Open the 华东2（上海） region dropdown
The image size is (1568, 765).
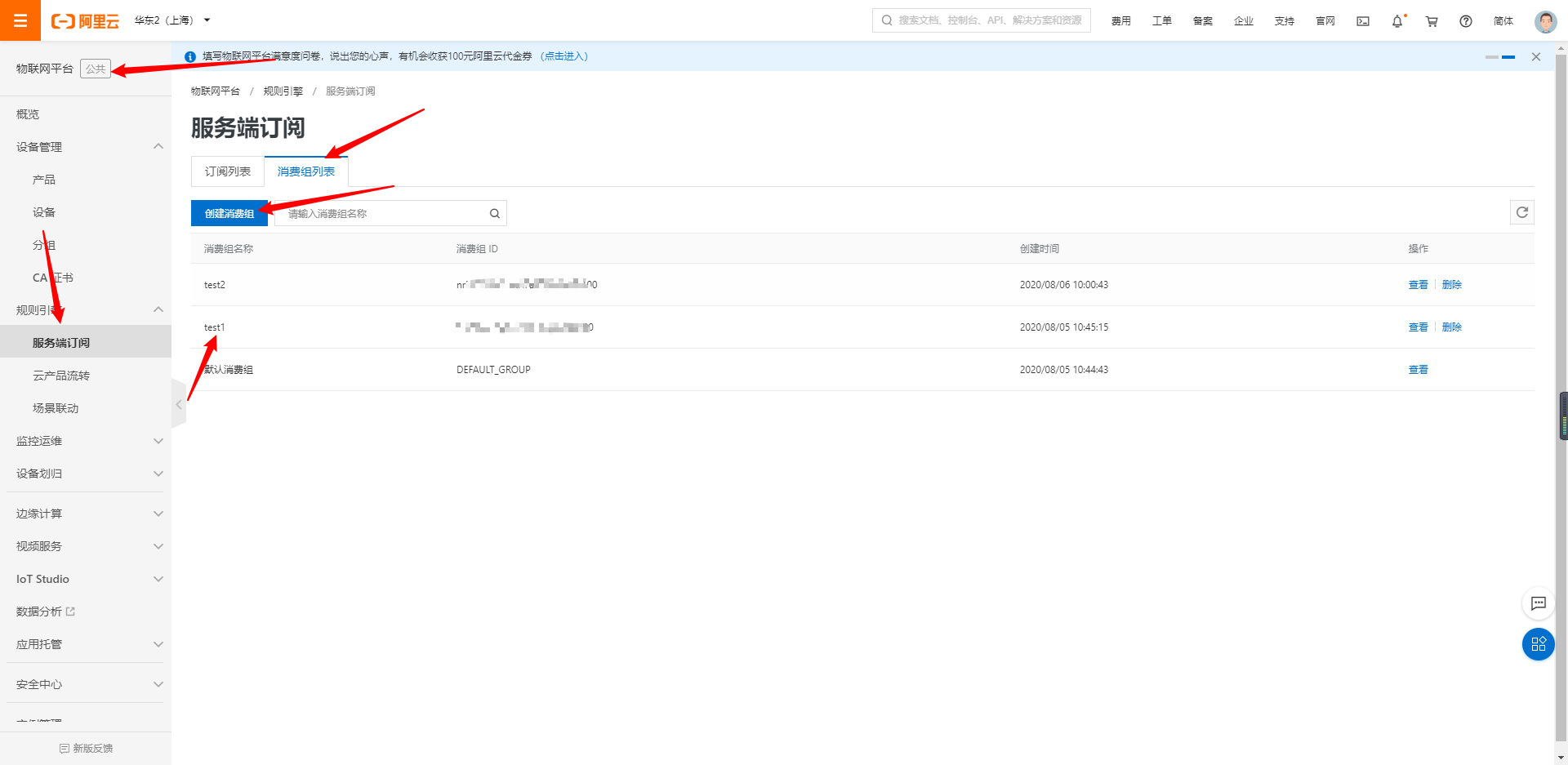(x=172, y=20)
